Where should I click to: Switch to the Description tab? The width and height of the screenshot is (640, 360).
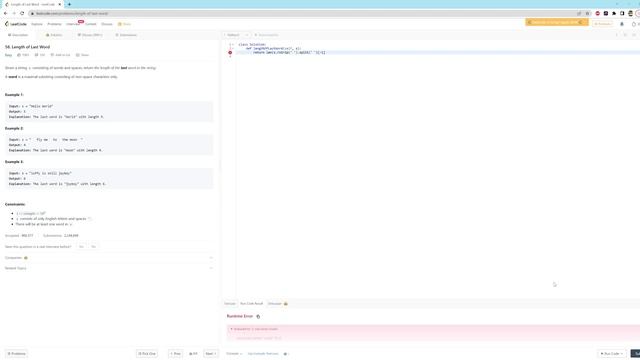tap(18, 35)
